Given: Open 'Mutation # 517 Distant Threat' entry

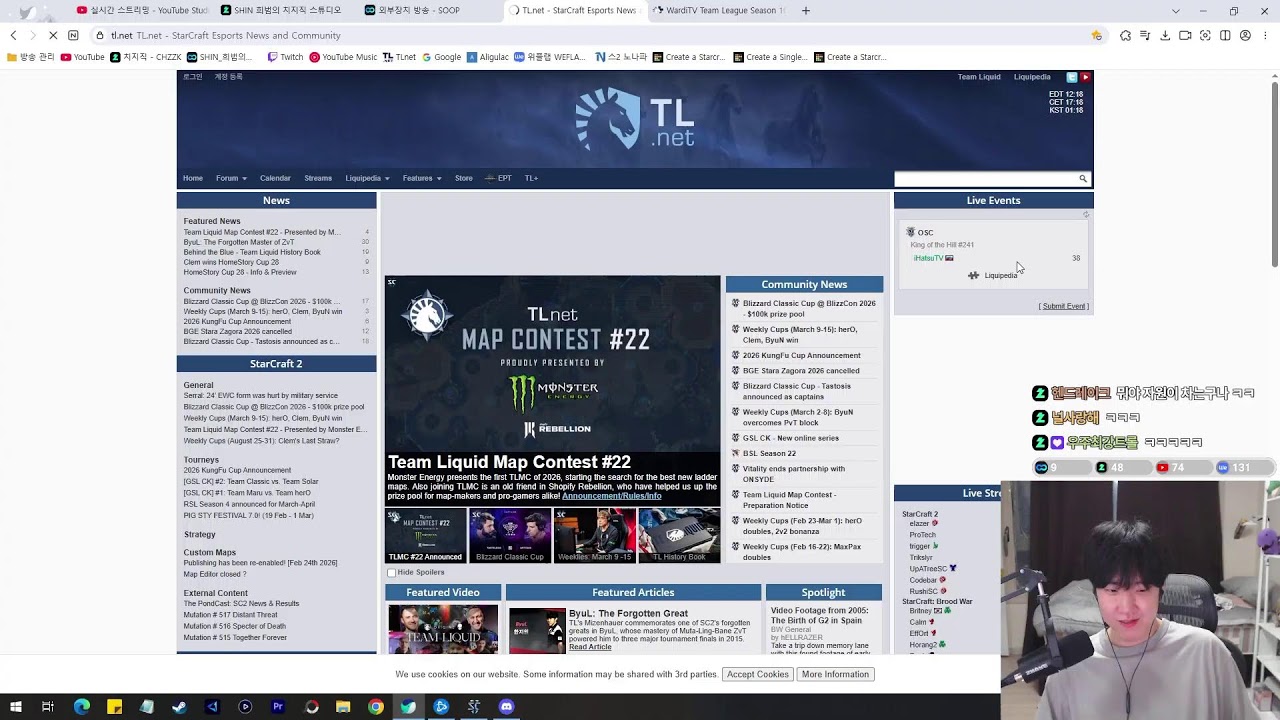Looking at the screenshot, I should 230,615.
